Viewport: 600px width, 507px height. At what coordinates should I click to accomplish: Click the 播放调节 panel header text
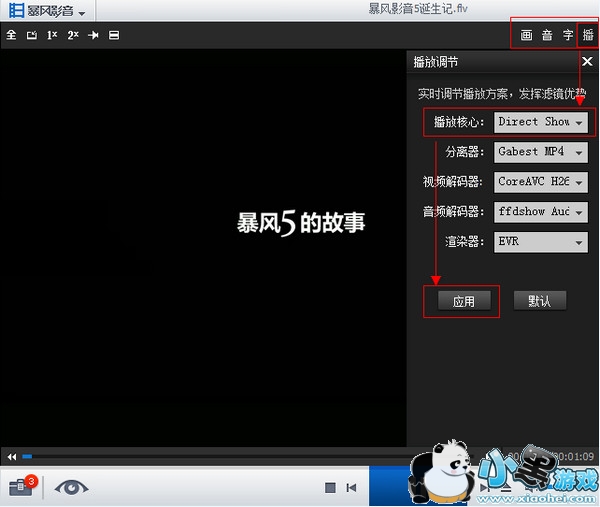point(435,62)
